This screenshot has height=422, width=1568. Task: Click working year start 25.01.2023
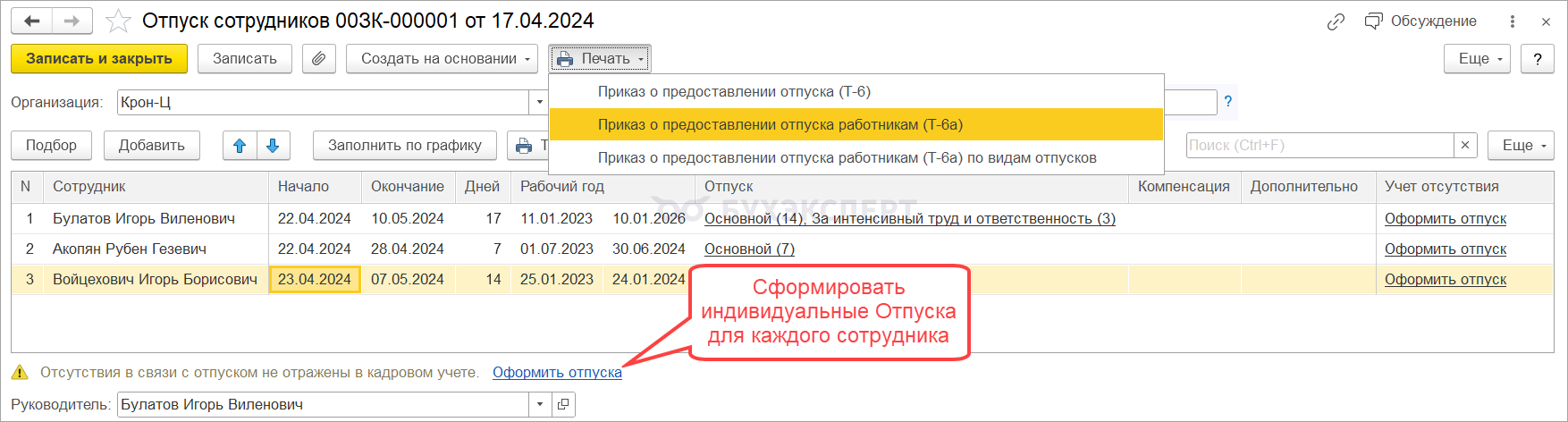coord(557,279)
